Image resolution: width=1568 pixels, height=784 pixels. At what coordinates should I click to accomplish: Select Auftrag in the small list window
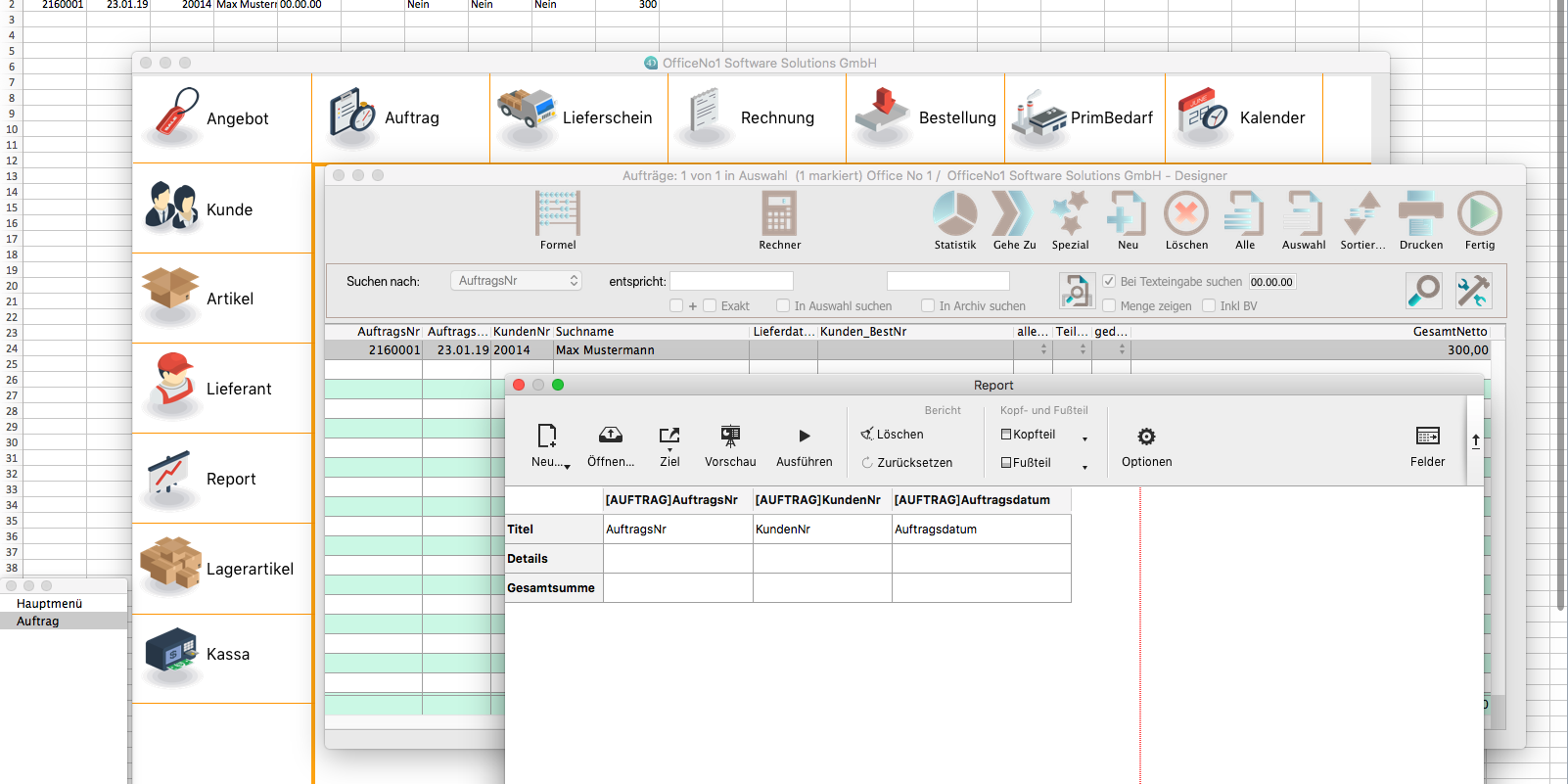coord(64,622)
